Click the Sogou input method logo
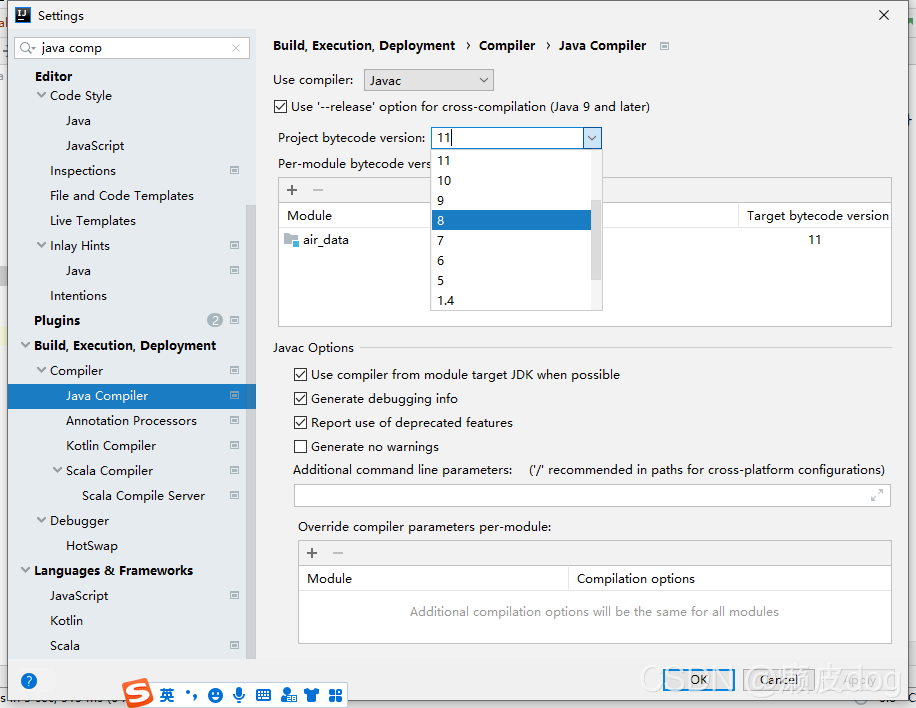 [x=138, y=694]
